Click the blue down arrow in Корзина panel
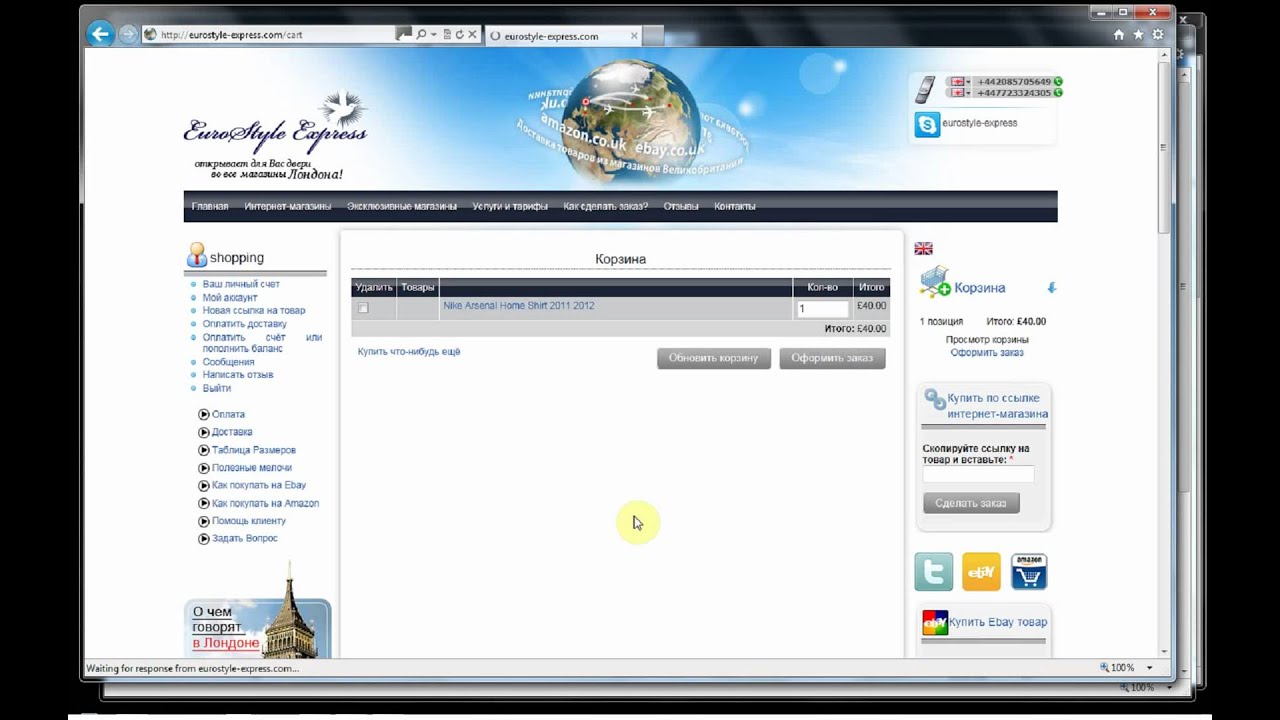The width and height of the screenshot is (1280, 720). click(1051, 288)
